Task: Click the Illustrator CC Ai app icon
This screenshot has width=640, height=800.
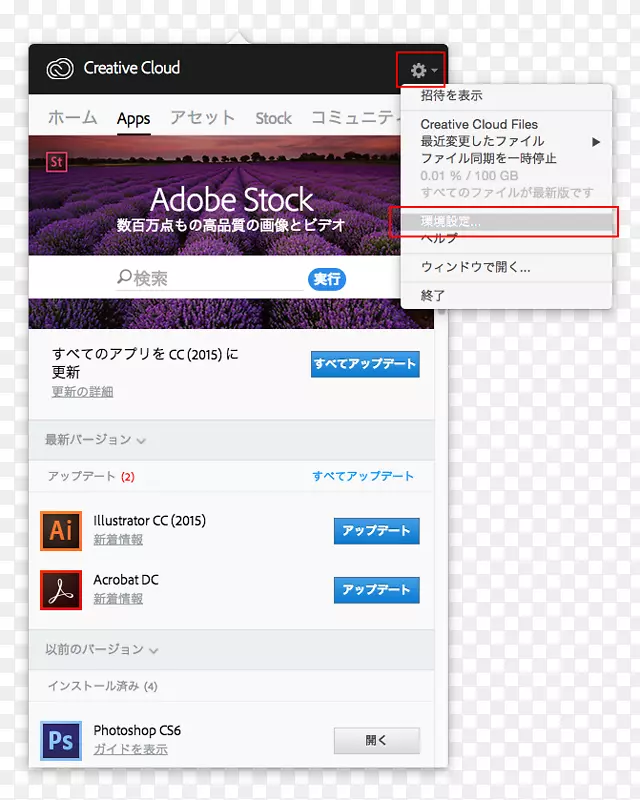Action: click(61, 531)
